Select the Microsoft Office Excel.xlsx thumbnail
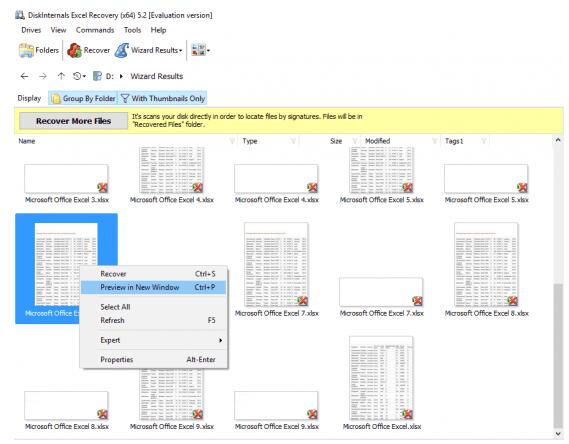The image size is (569, 444). 381,378
